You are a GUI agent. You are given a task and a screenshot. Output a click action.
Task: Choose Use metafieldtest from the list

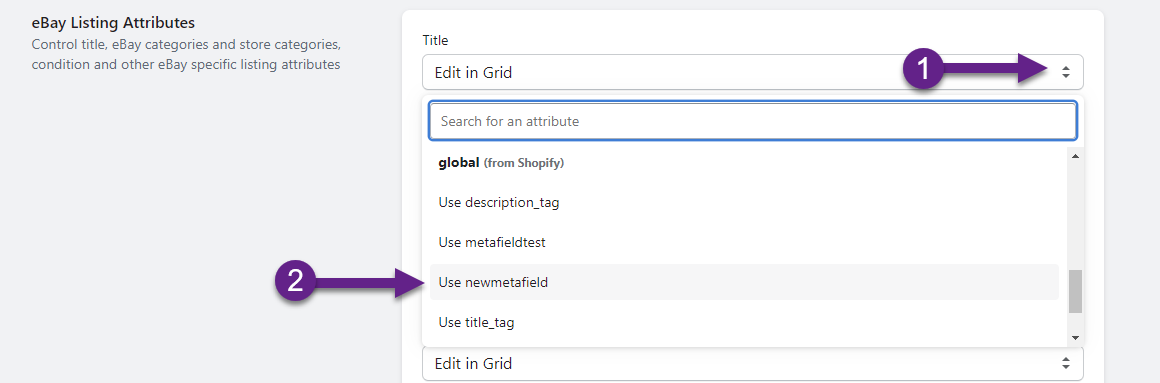click(x=743, y=242)
